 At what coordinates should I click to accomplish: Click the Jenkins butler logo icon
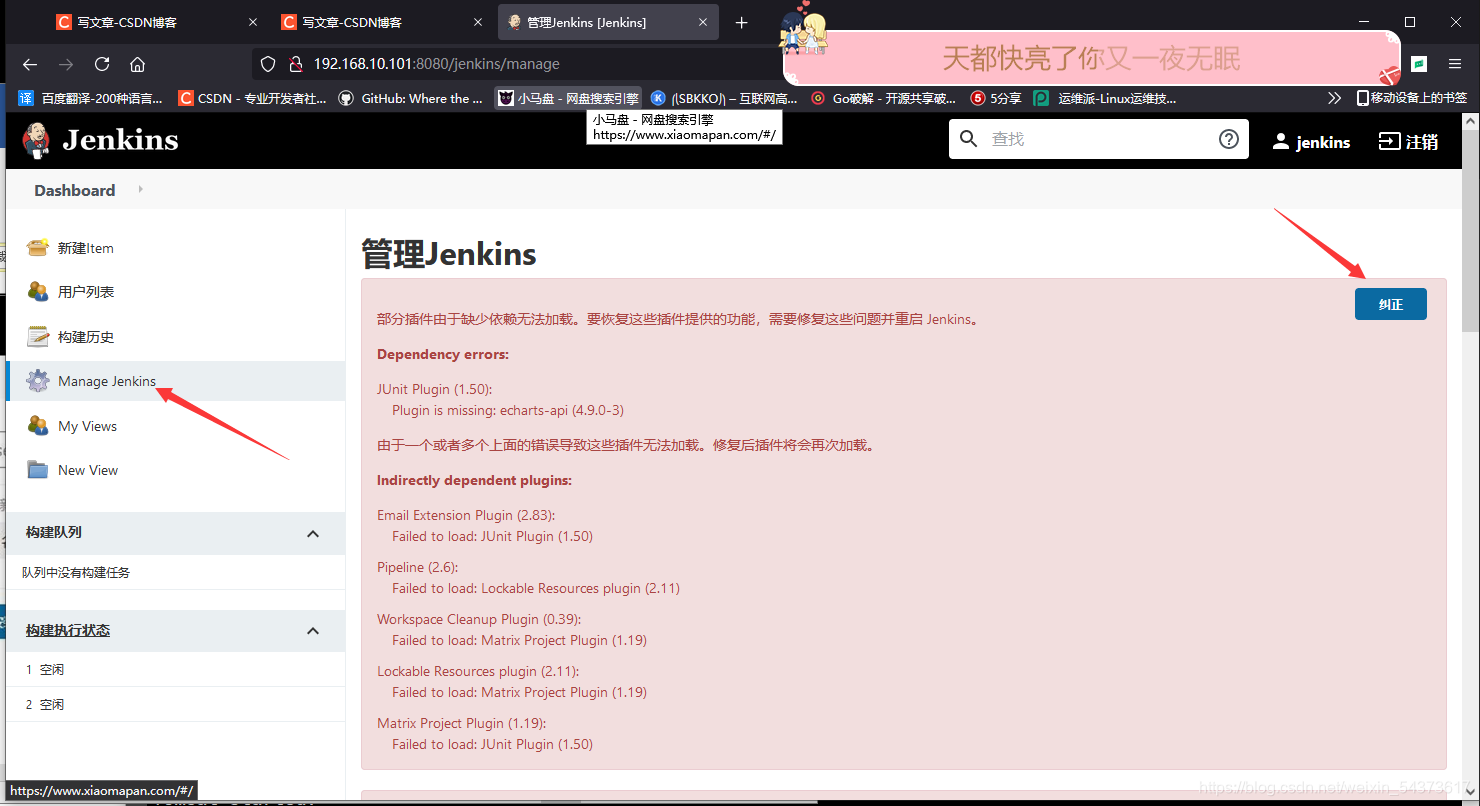tap(37, 140)
